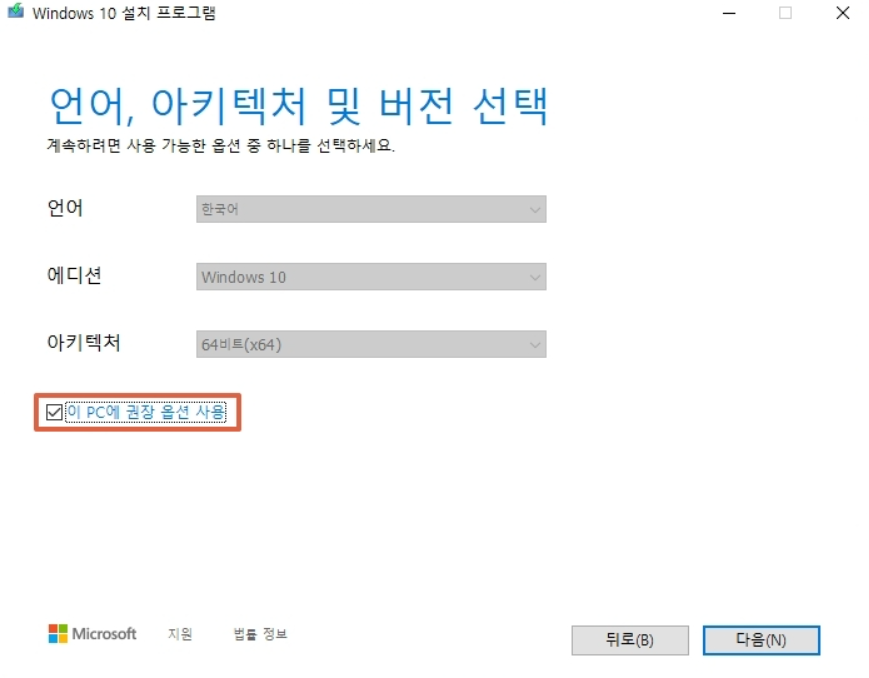Open the 법률 정보 legal link
Image resolution: width=869 pixels, height=678 pixels.
click(260, 634)
